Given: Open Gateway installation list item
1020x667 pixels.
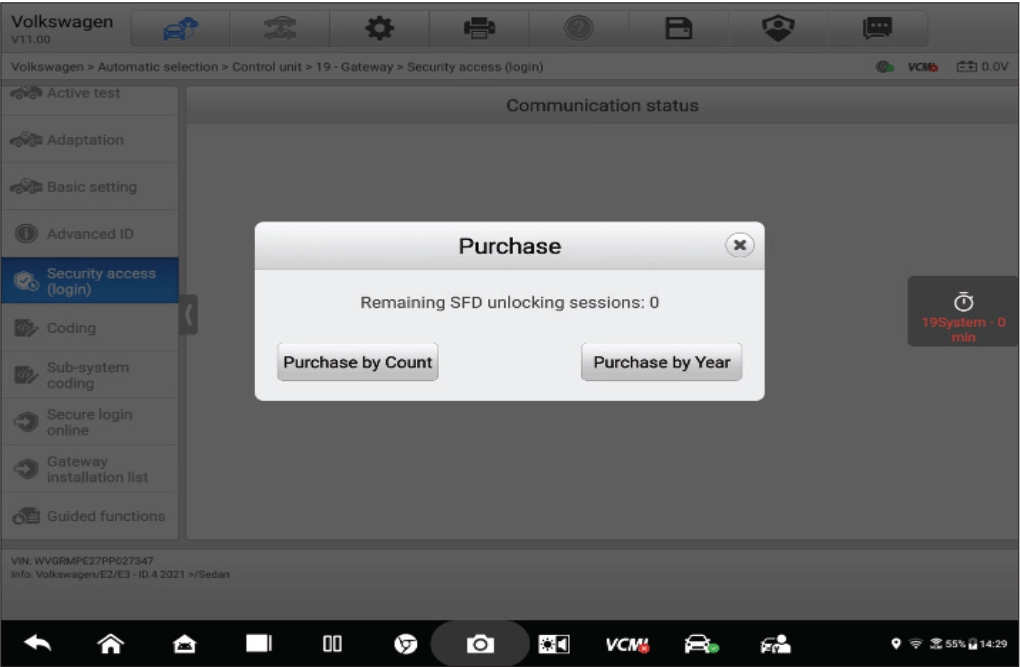Looking at the screenshot, I should (90, 469).
